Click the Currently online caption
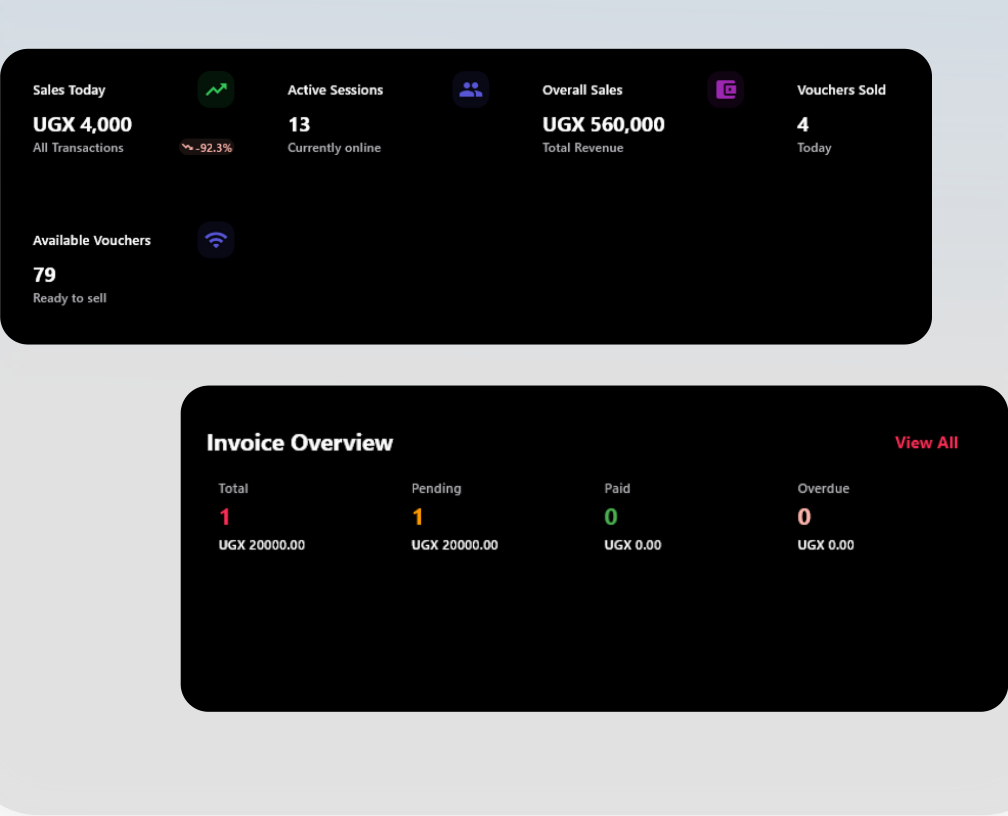Screen dimensions: 1008x816 (334, 147)
